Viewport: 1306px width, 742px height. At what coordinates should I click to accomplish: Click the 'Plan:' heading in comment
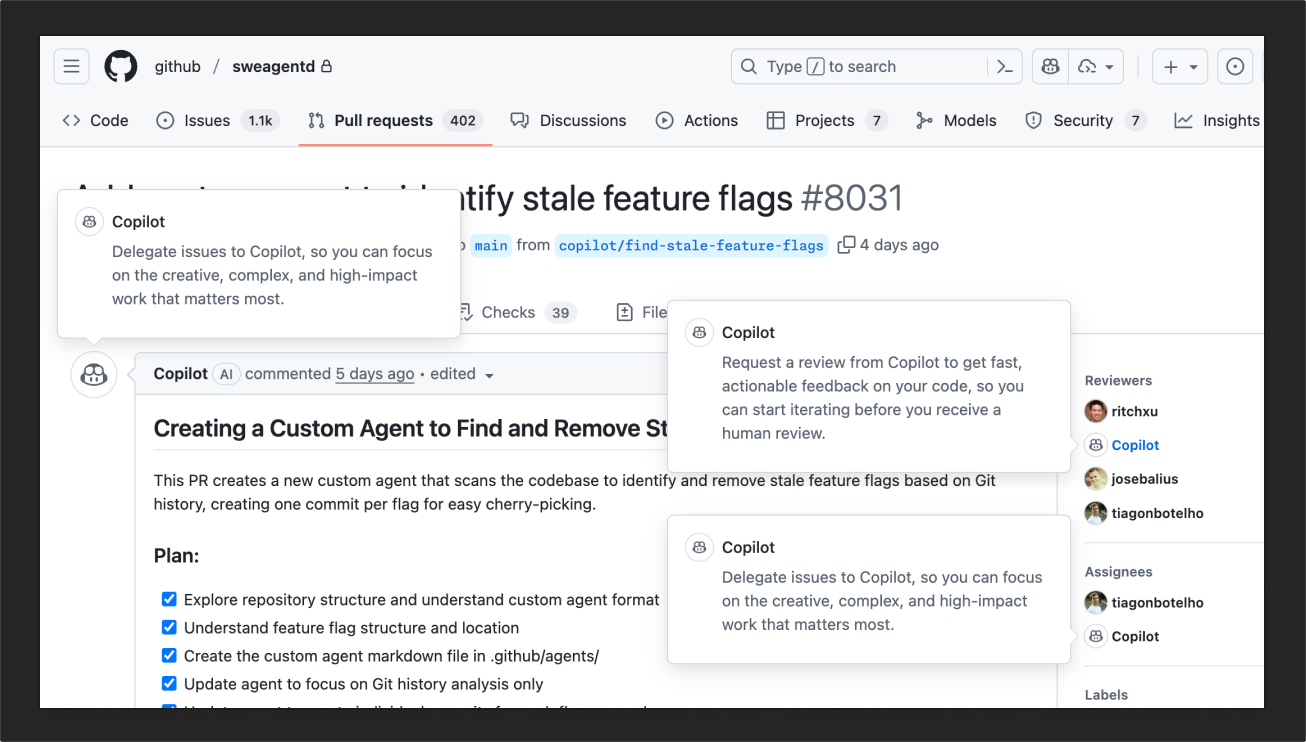(x=177, y=555)
